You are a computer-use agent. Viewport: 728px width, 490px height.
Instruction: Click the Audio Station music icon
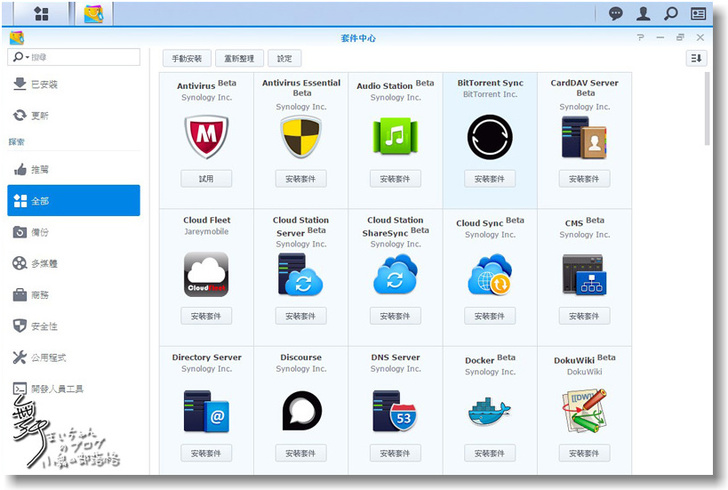[x=395, y=137]
